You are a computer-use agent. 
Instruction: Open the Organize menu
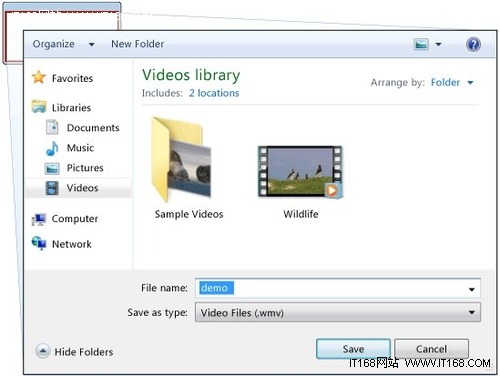click(53, 44)
